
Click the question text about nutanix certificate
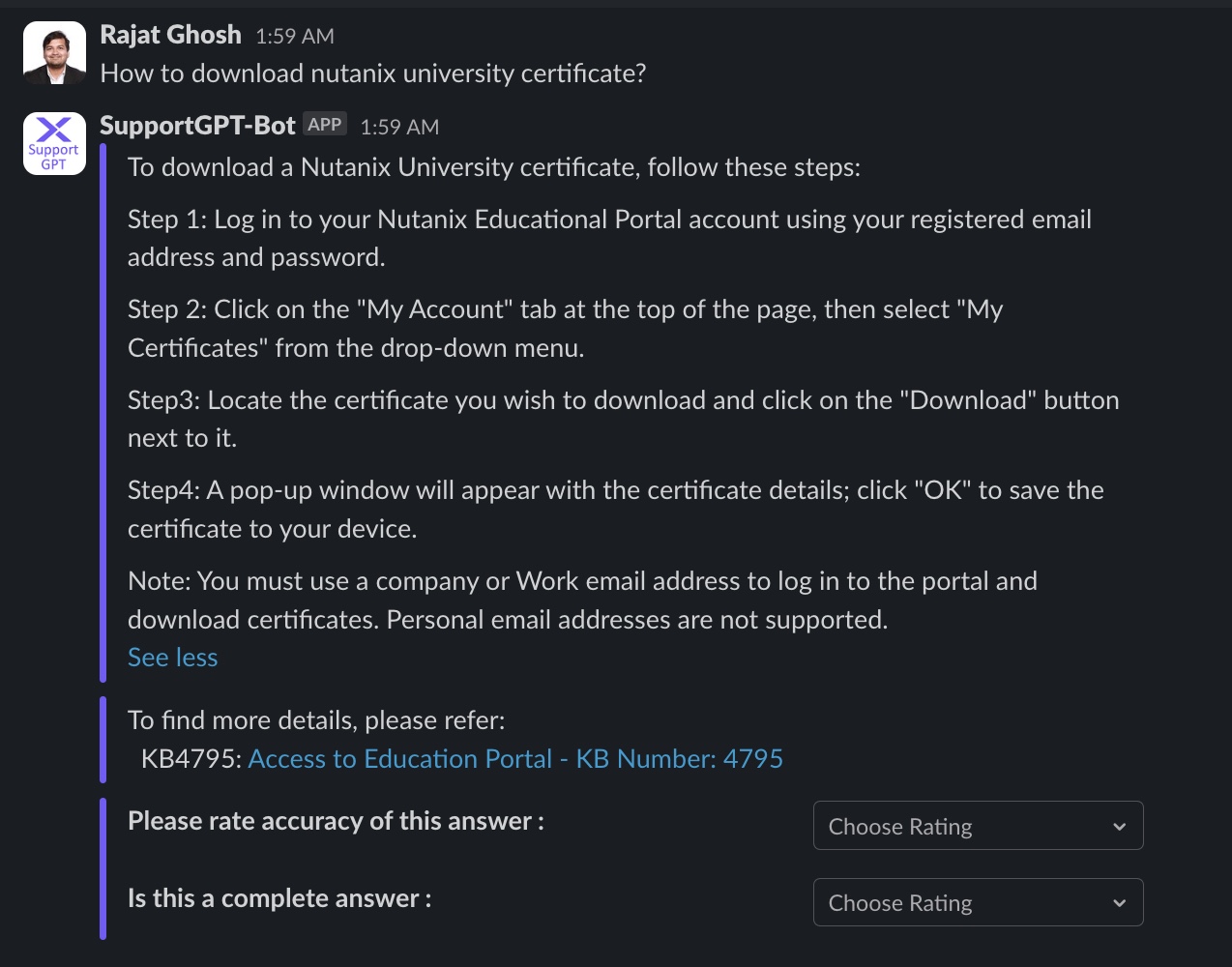(x=373, y=73)
